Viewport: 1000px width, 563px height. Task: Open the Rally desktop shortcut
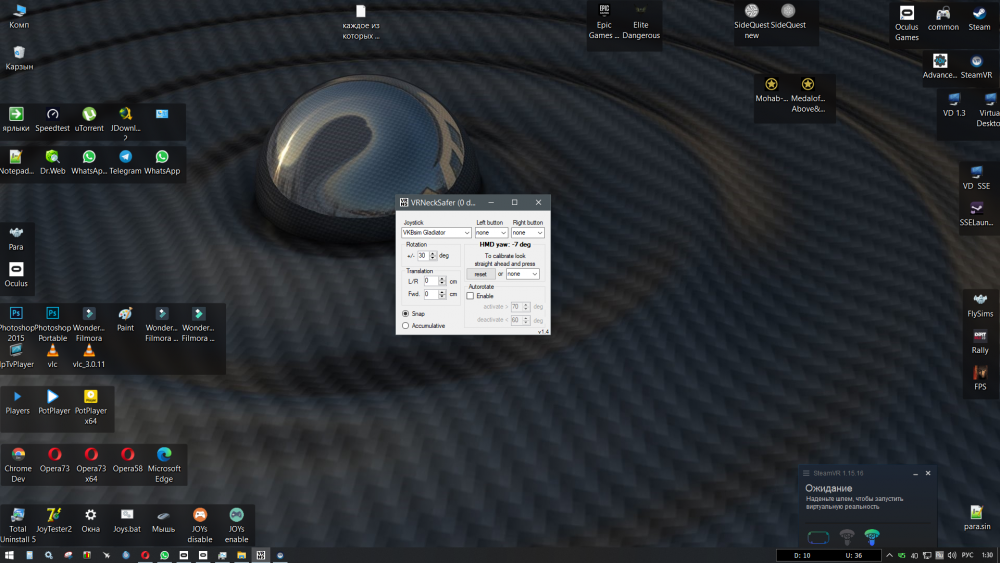pos(980,342)
